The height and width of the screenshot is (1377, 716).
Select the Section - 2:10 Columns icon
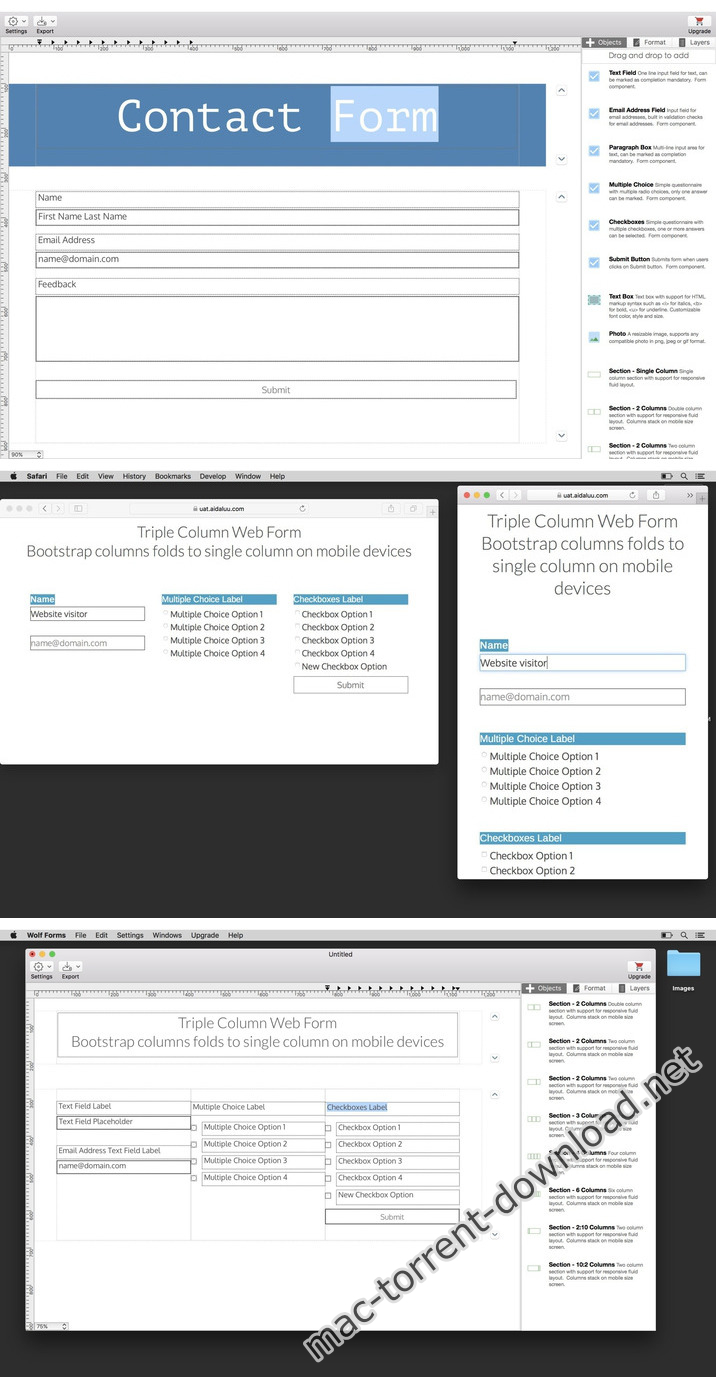pos(534,1230)
